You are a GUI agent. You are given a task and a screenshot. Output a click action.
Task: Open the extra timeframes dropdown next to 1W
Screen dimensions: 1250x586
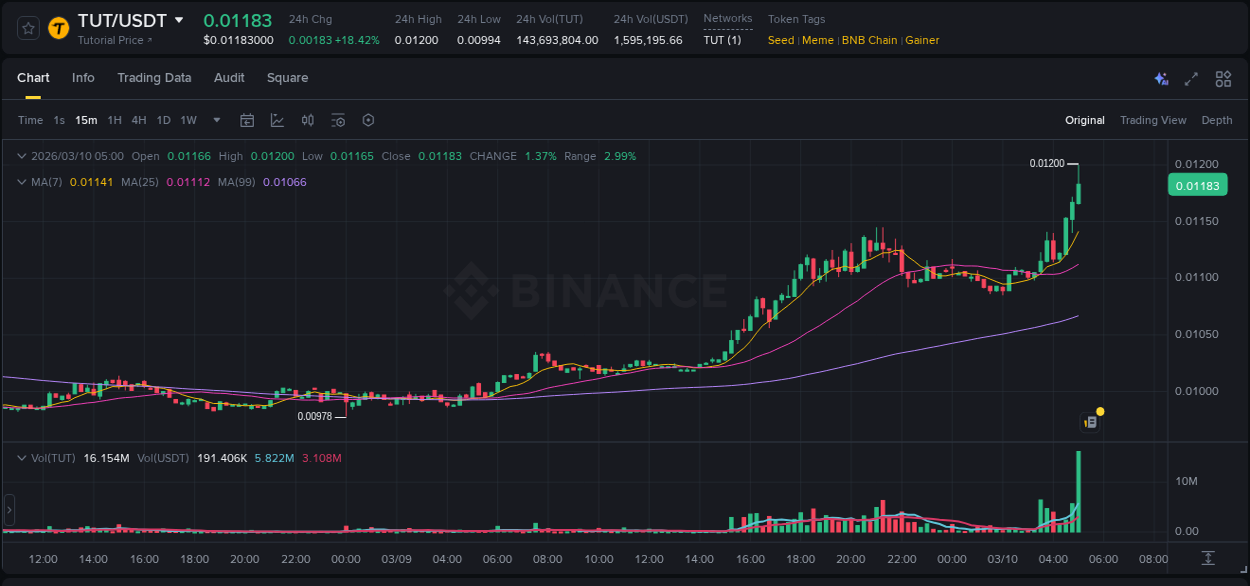(214, 120)
